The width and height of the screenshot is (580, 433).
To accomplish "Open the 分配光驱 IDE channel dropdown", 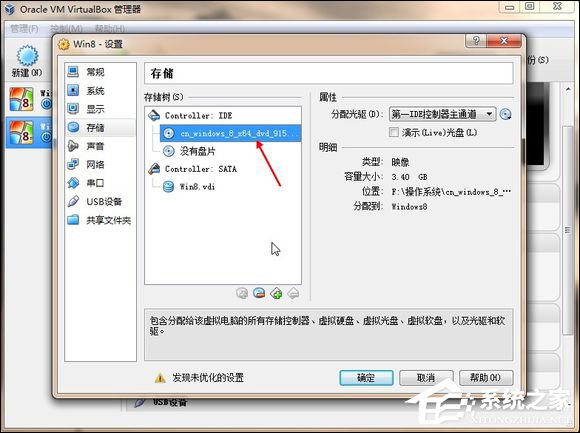I will (x=442, y=114).
